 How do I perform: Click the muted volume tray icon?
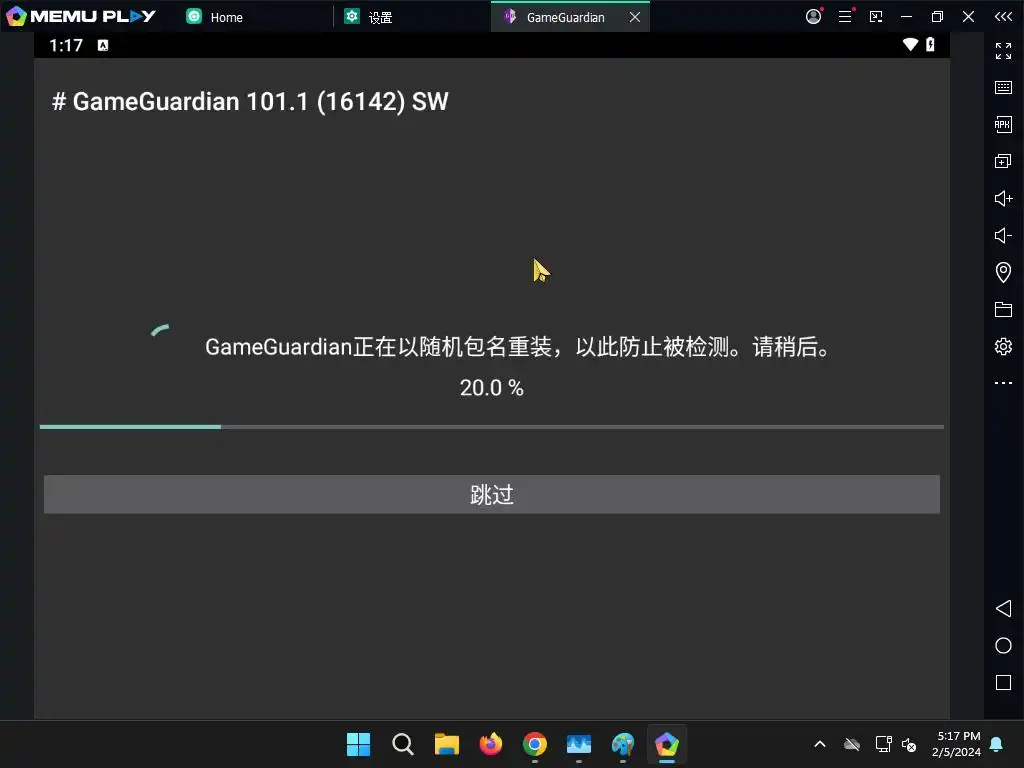point(909,744)
